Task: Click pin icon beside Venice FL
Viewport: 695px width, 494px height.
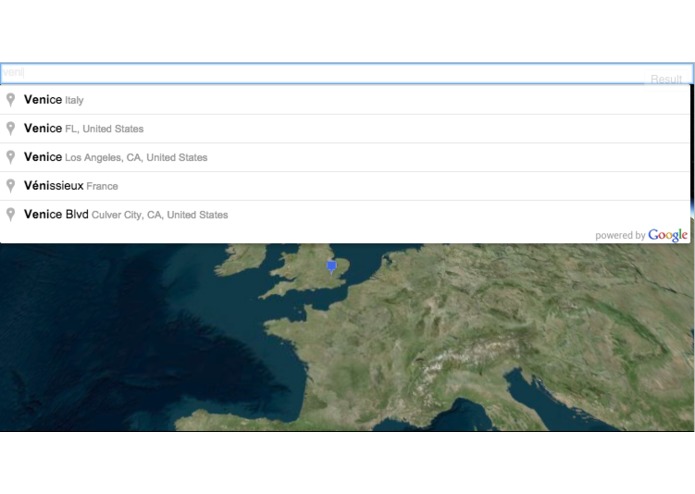Action: (x=11, y=128)
